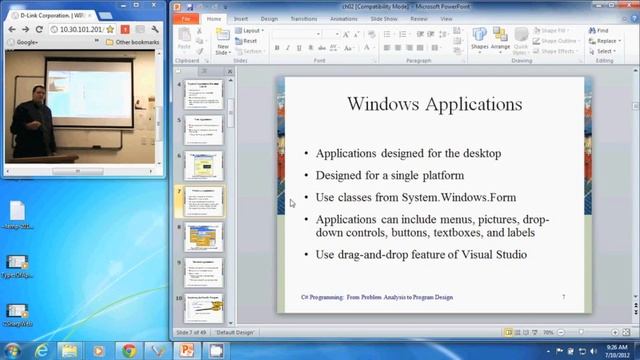Open the Arrange menu
The width and height of the screenshot is (640, 360).
click(500, 39)
